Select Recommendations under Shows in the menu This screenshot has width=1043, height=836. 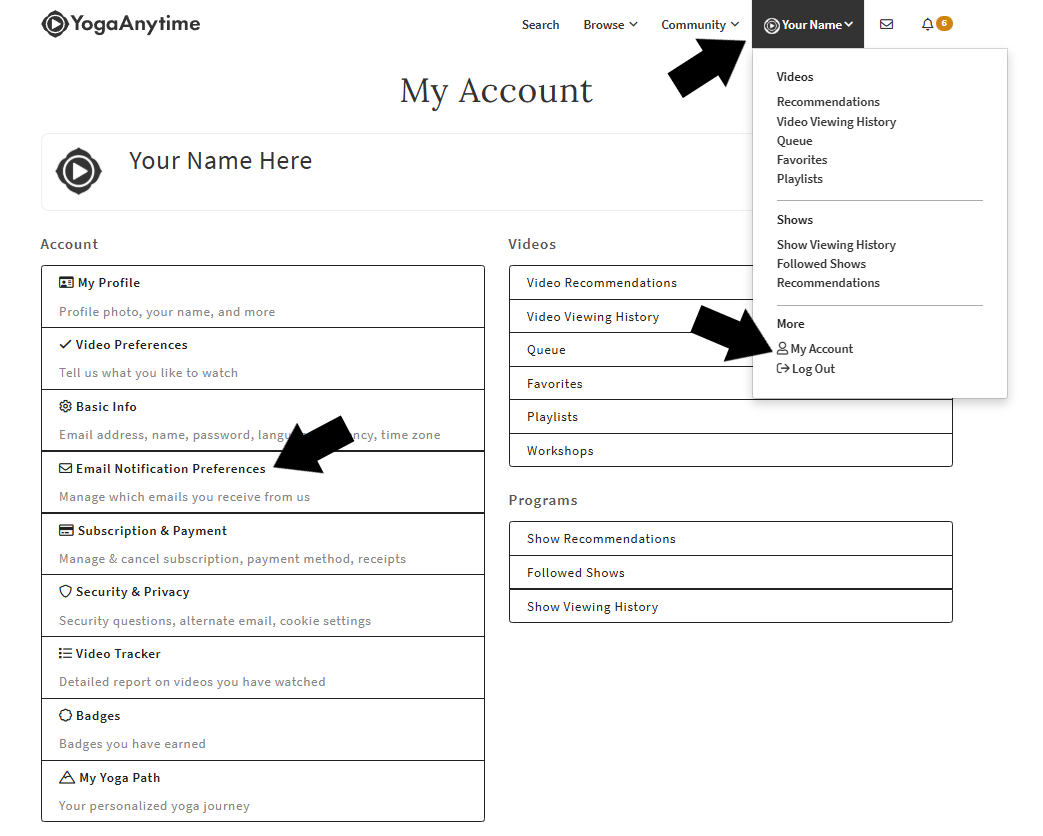coord(828,283)
